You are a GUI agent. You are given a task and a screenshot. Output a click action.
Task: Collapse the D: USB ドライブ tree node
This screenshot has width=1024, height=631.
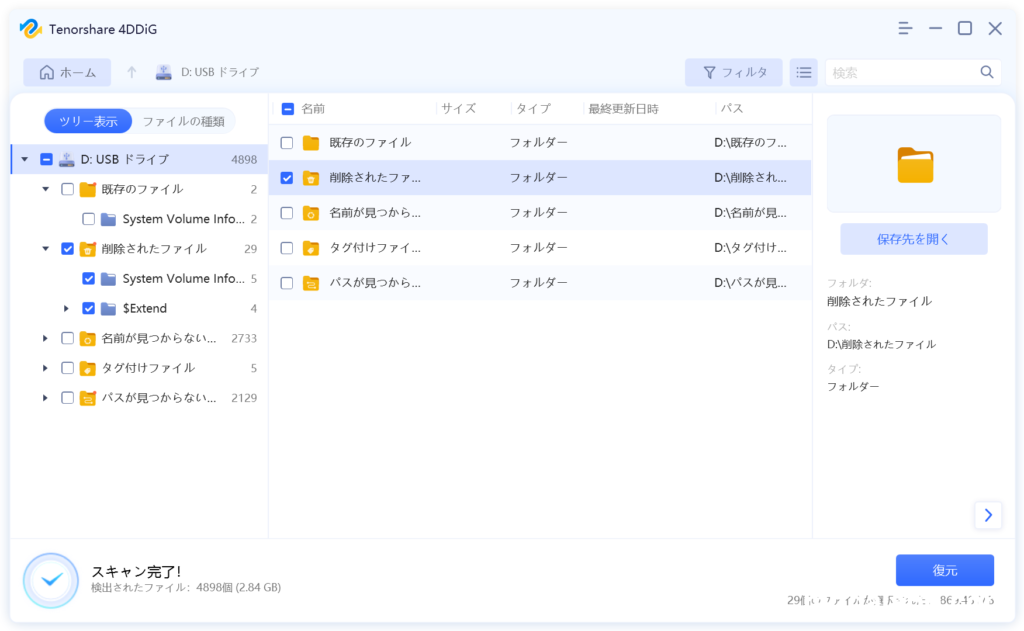tap(24, 159)
